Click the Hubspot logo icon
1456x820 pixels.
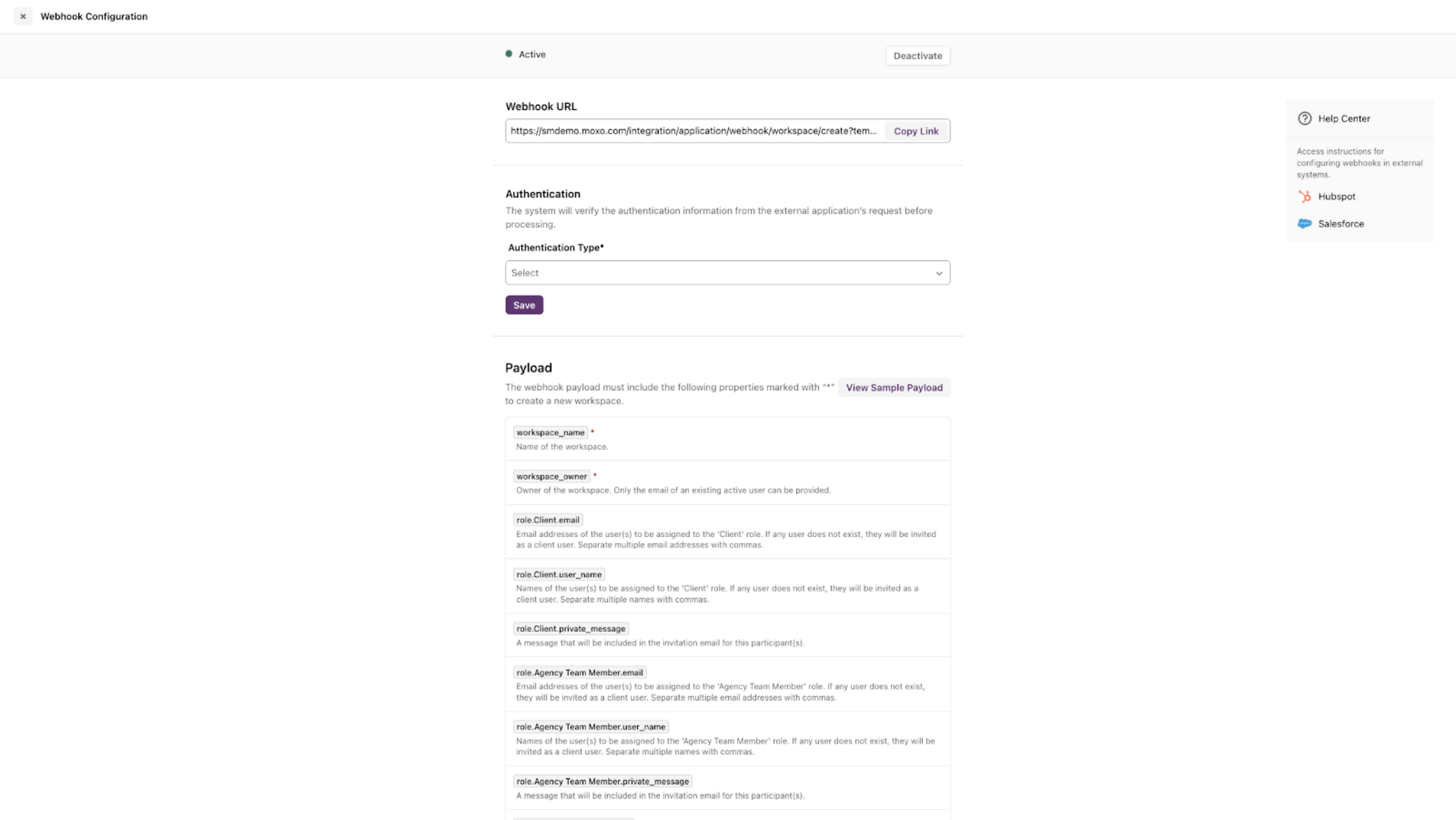pos(1304,197)
